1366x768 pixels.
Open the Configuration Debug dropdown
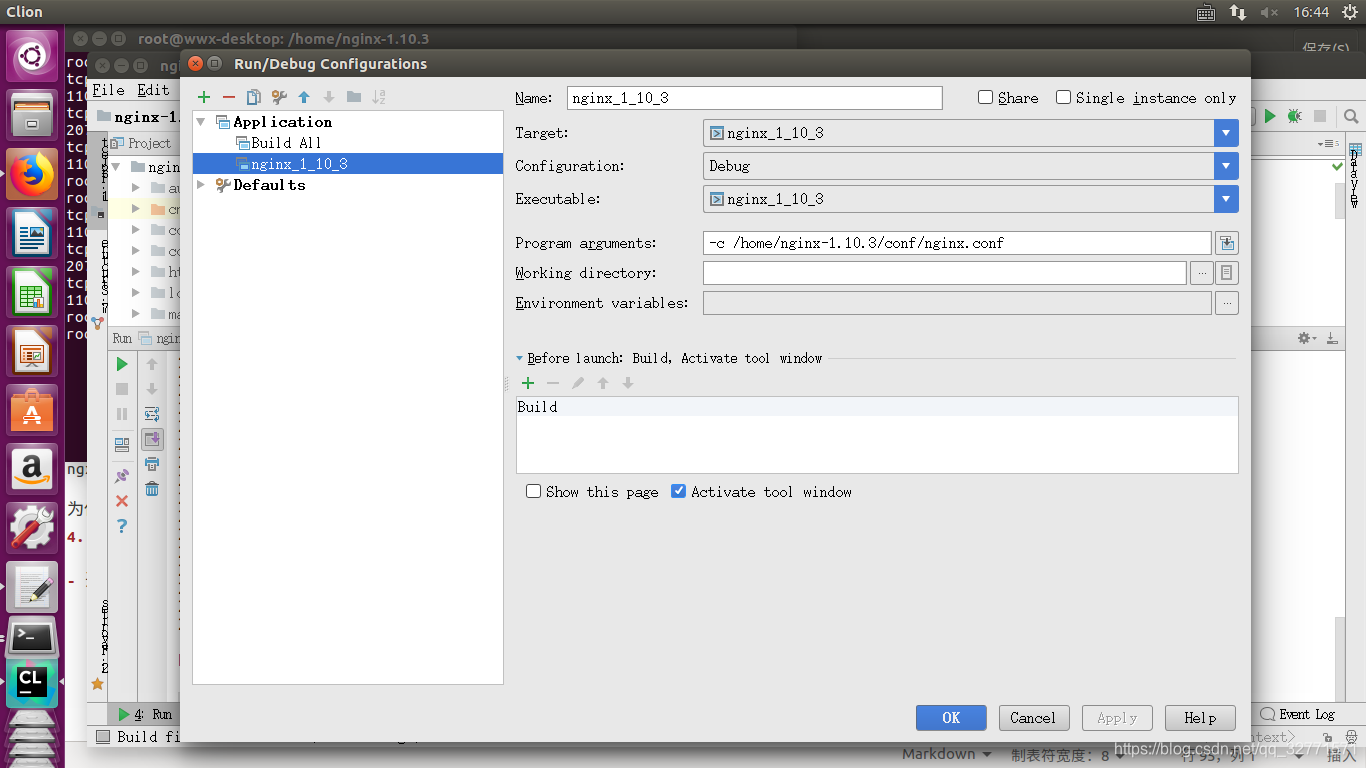pyautogui.click(x=1226, y=166)
